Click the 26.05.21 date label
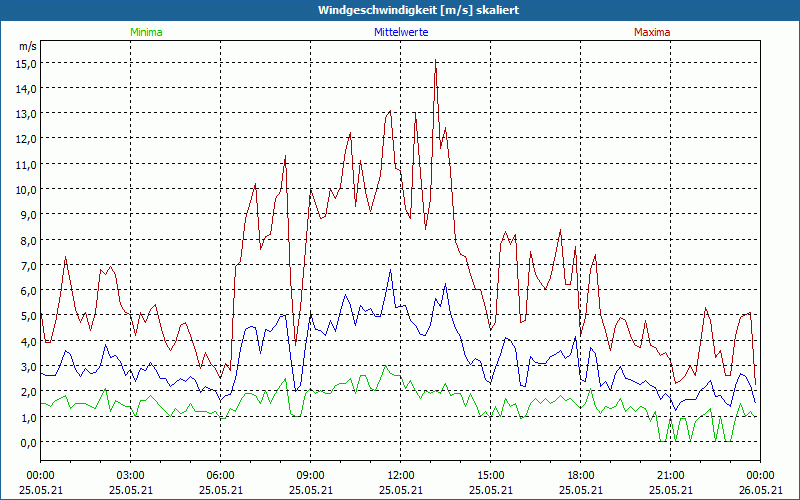 [760, 490]
